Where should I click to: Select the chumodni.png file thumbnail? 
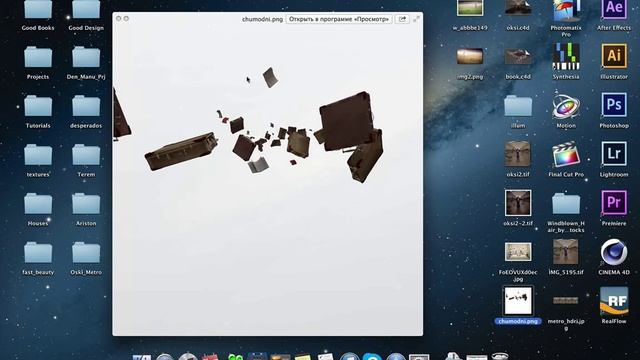[518, 301]
